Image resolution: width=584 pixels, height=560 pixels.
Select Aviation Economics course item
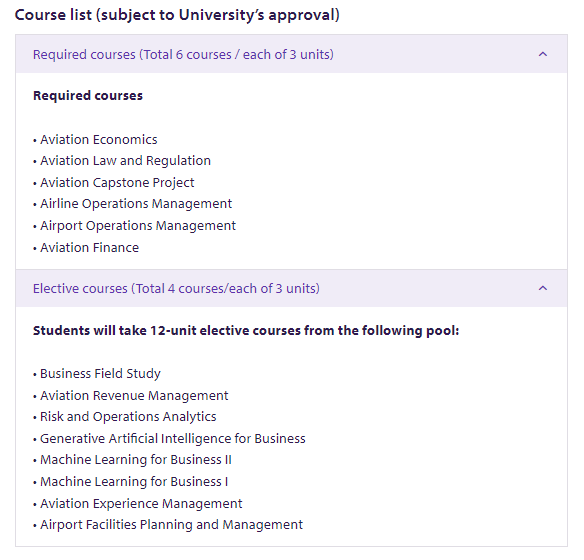coord(99,140)
